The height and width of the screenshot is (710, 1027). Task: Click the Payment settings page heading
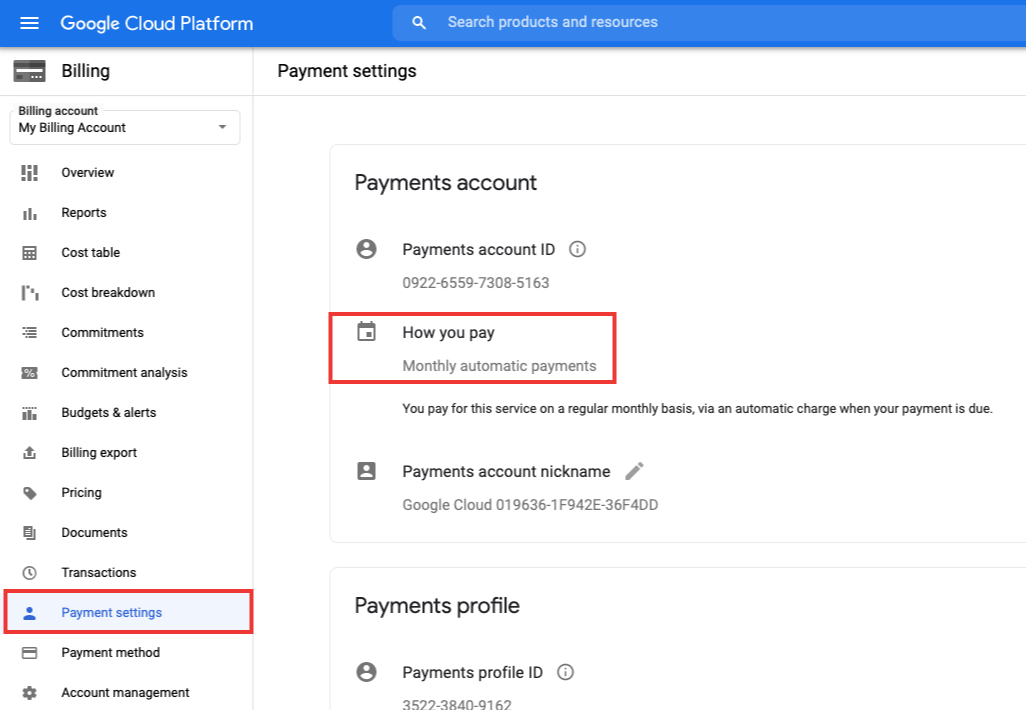click(347, 71)
